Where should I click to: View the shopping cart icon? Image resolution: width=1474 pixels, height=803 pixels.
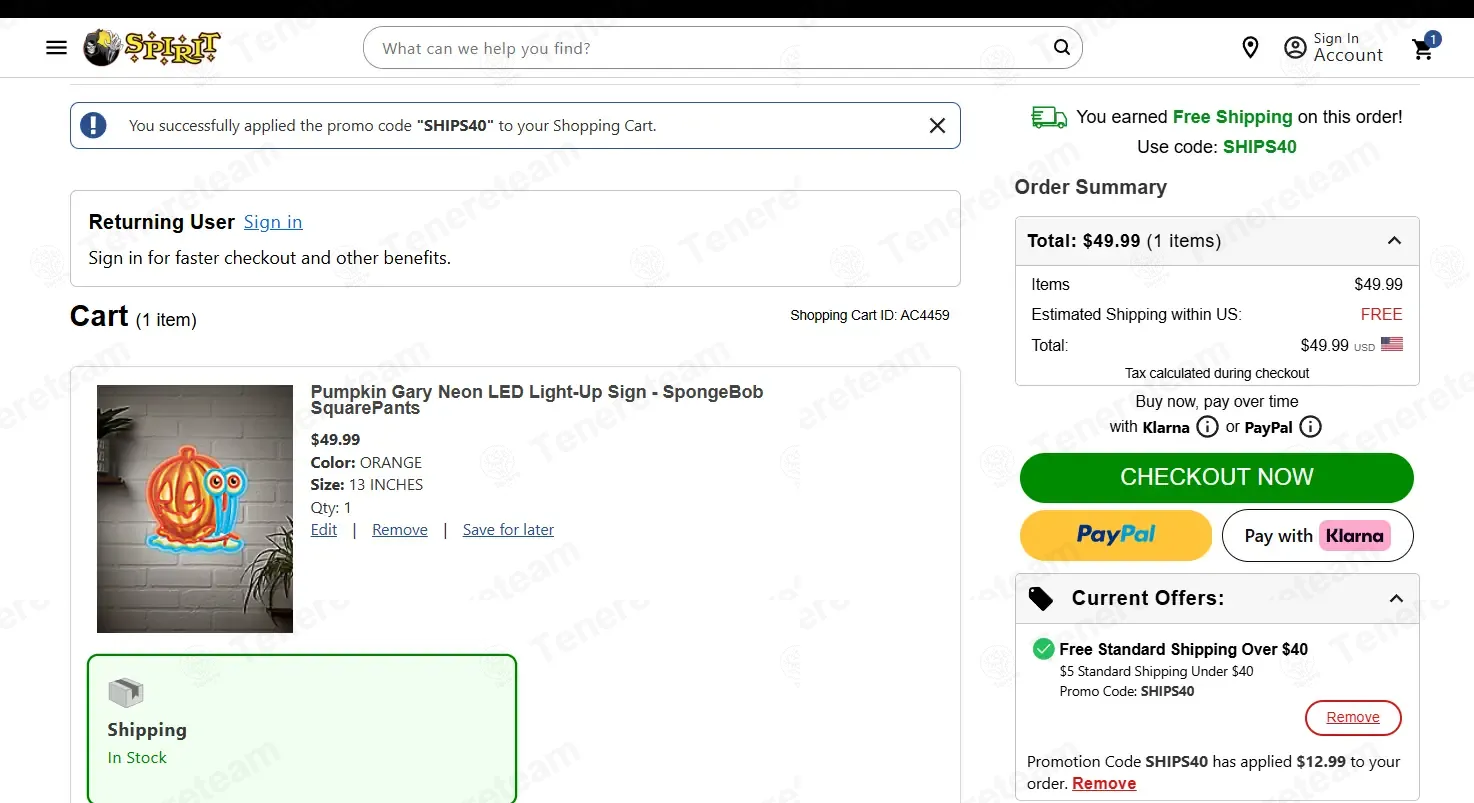1425,48
